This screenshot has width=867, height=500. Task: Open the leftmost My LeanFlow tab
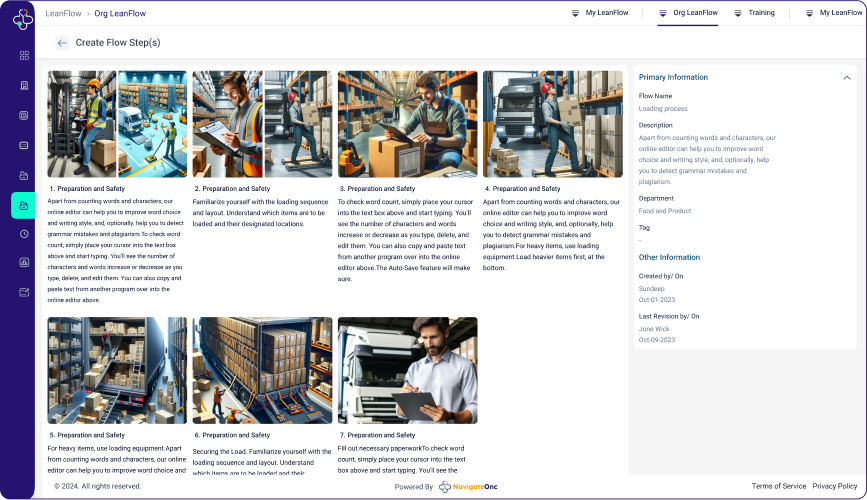click(x=597, y=13)
